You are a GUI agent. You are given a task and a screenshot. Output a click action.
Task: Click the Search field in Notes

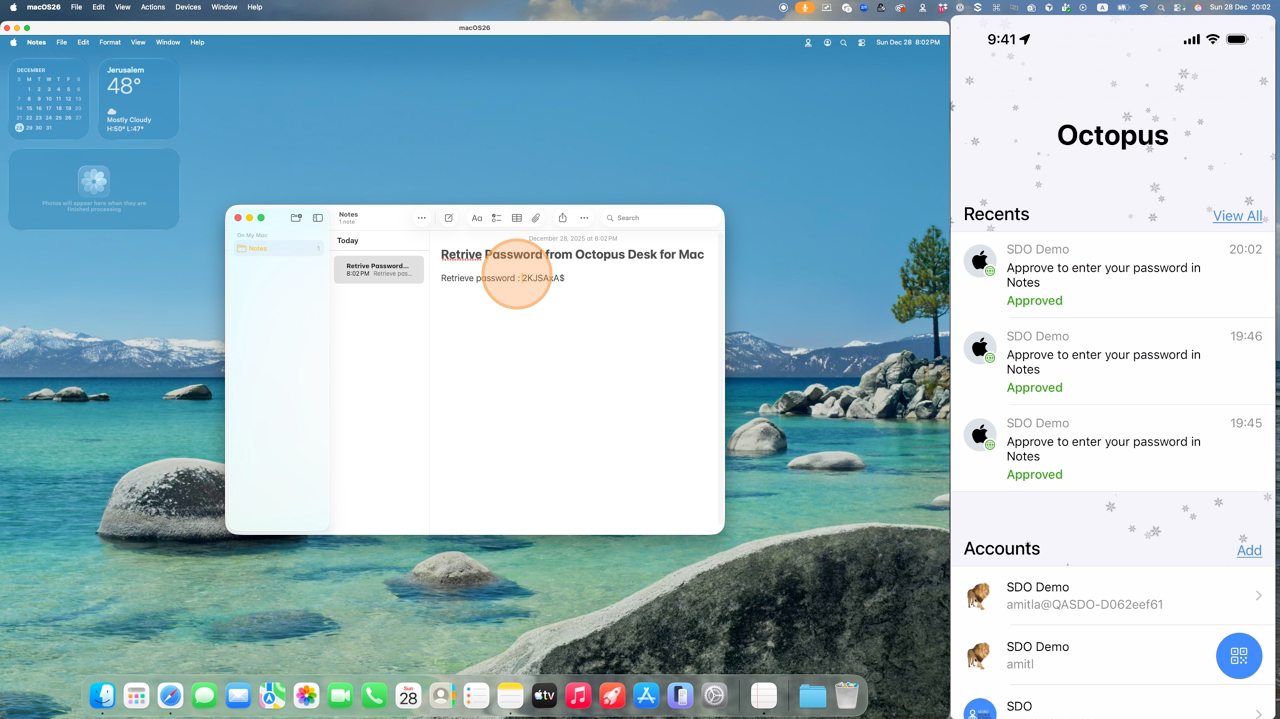[x=658, y=218]
